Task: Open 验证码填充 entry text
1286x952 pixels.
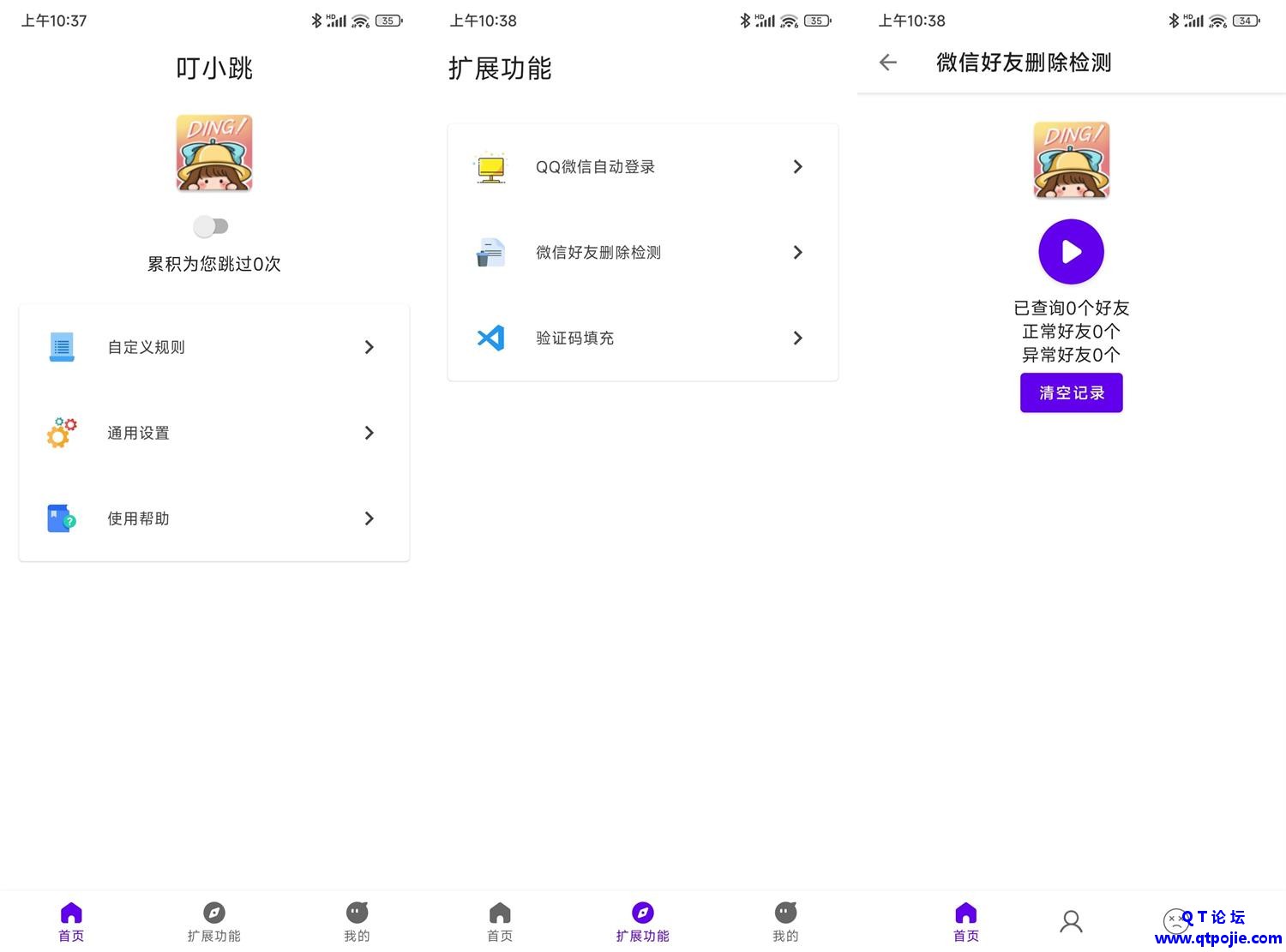Action: click(574, 338)
